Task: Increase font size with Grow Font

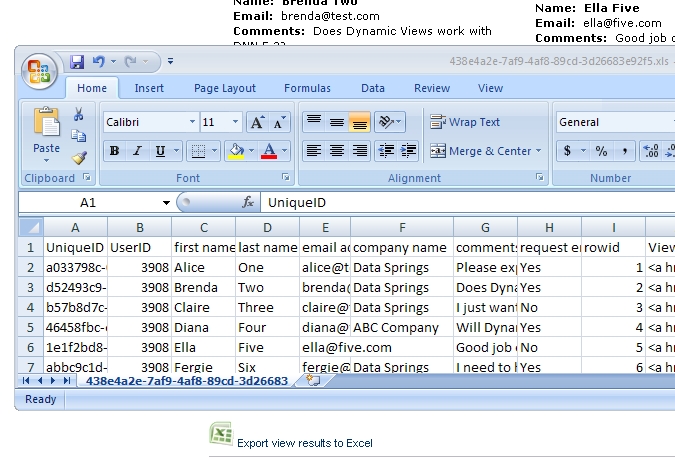Action: 257,122
